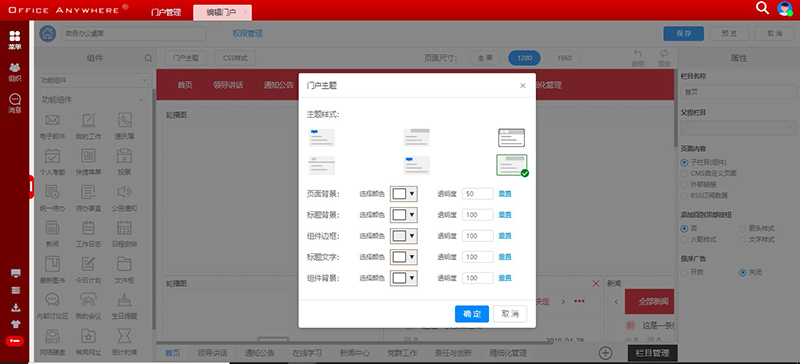Switch to the 门户管理 tab
Screen dimensions: 800x364
166,12
